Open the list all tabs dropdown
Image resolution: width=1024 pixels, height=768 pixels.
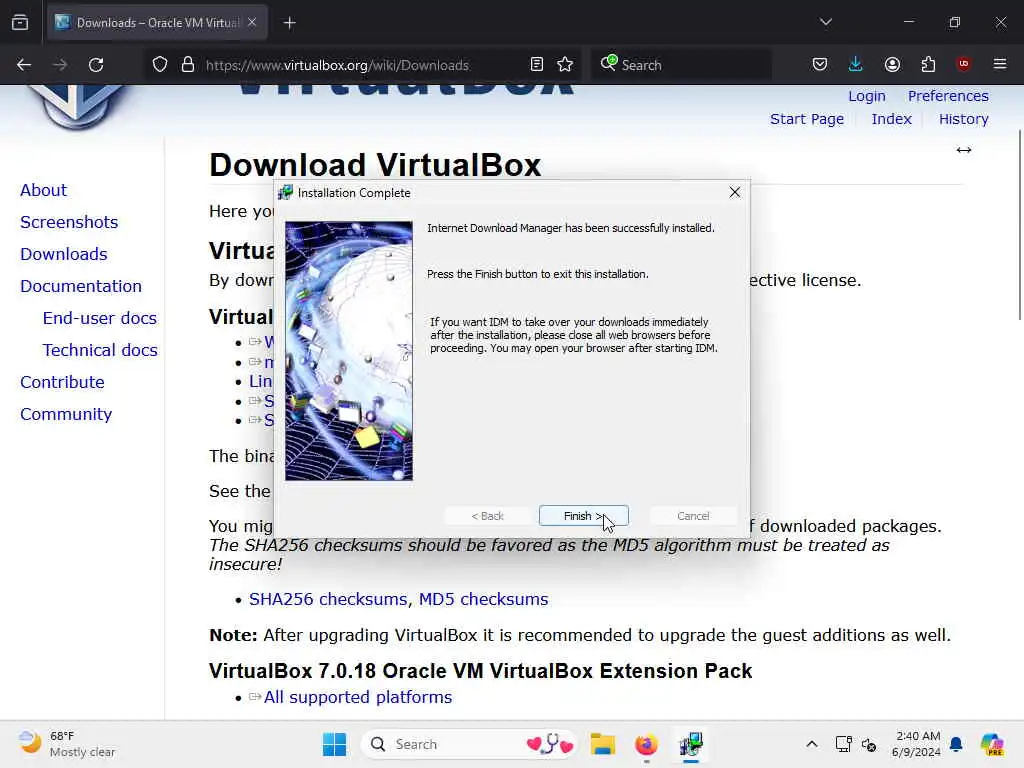(826, 22)
